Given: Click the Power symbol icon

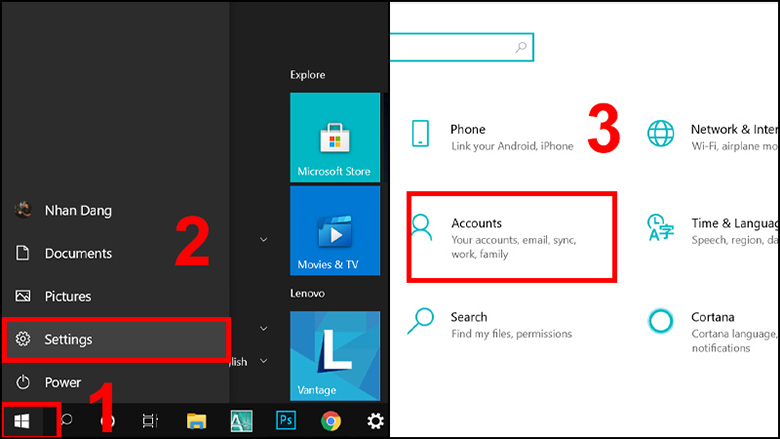Looking at the screenshot, I should (22, 382).
